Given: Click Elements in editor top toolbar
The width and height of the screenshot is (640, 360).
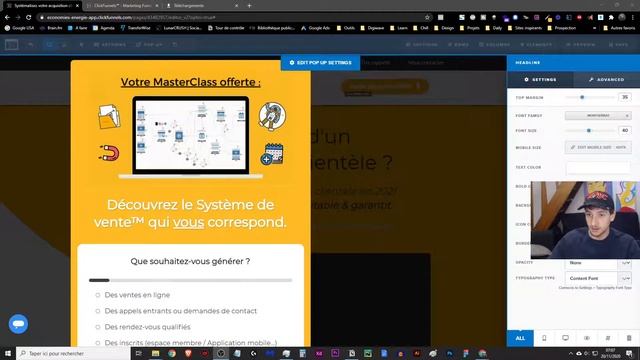Looking at the screenshot, I should click(536, 44).
